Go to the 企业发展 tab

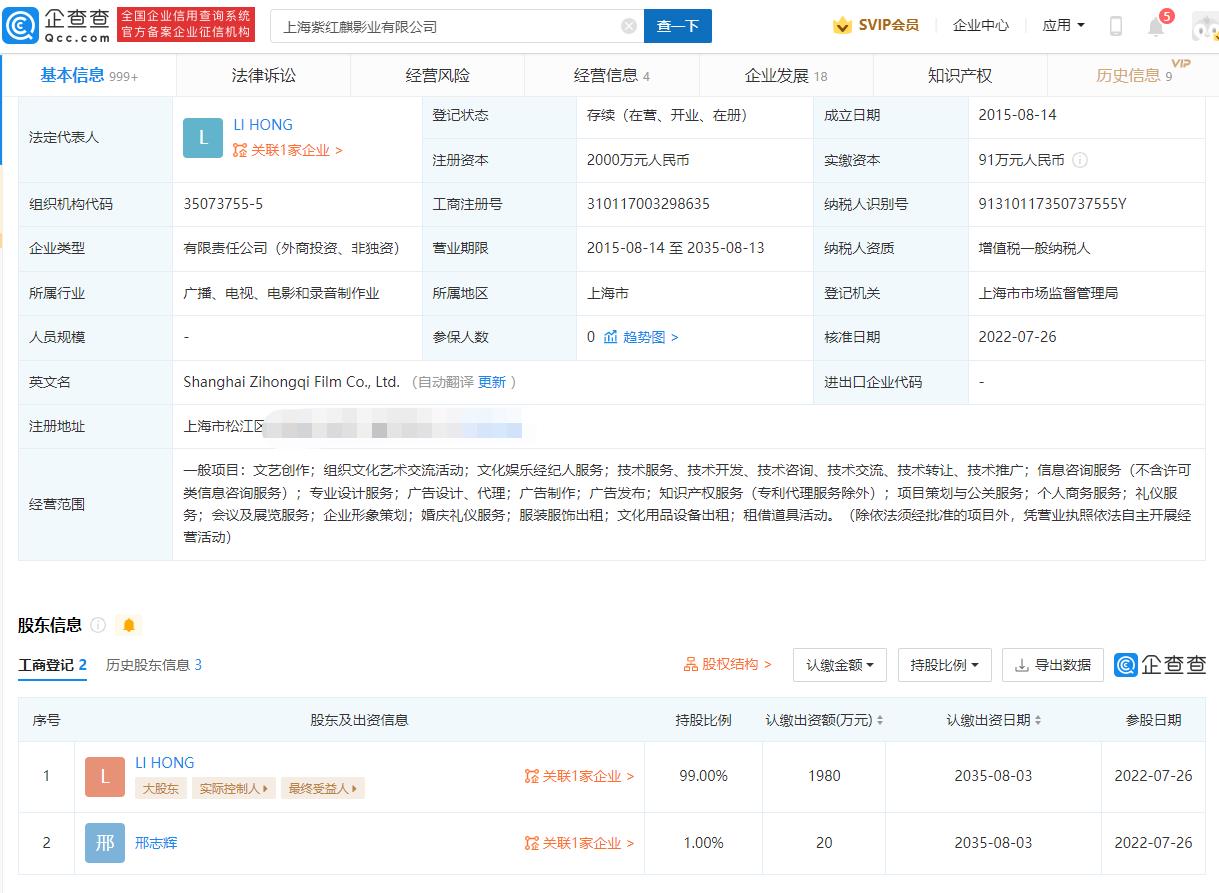(x=786, y=75)
